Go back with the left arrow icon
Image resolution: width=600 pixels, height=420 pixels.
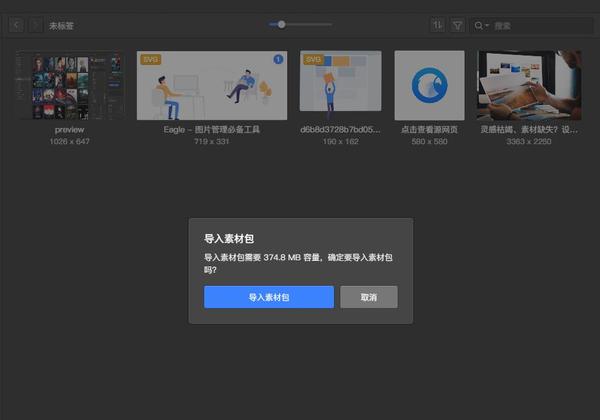(x=16, y=26)
